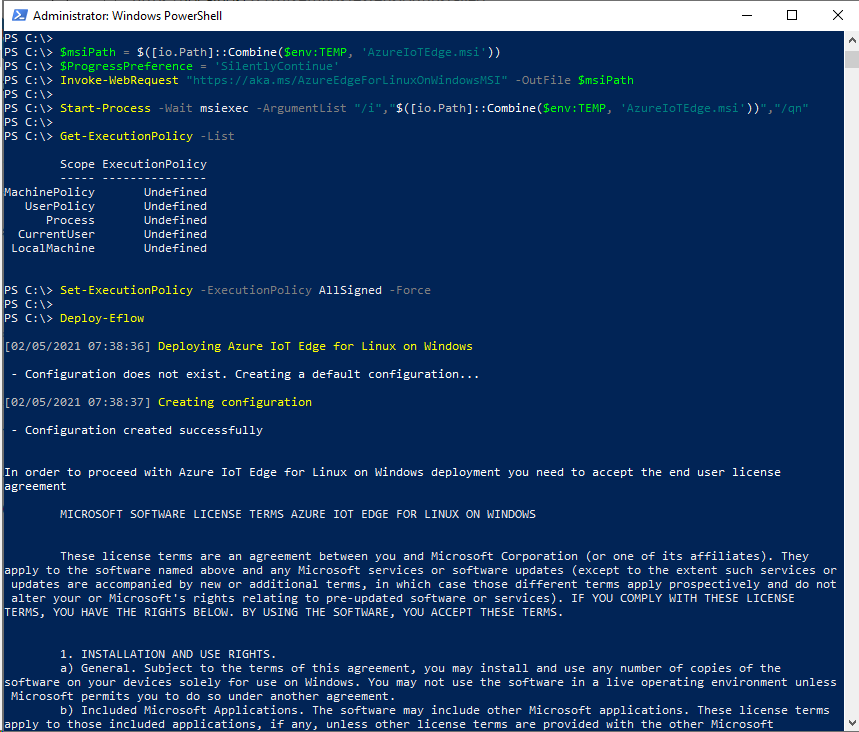Click 'Deploying Azure IoT Edge for Linux on Windows'

tap(315, 346)
